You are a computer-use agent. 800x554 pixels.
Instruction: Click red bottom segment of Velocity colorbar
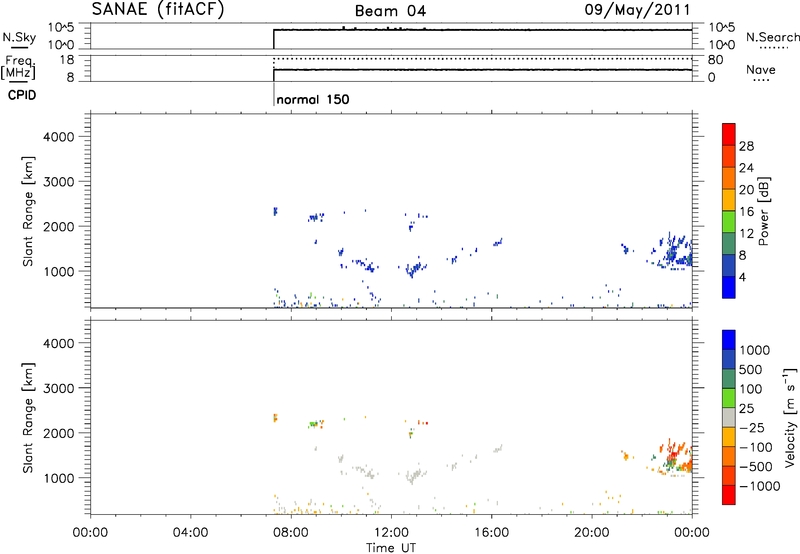(729, 495)
